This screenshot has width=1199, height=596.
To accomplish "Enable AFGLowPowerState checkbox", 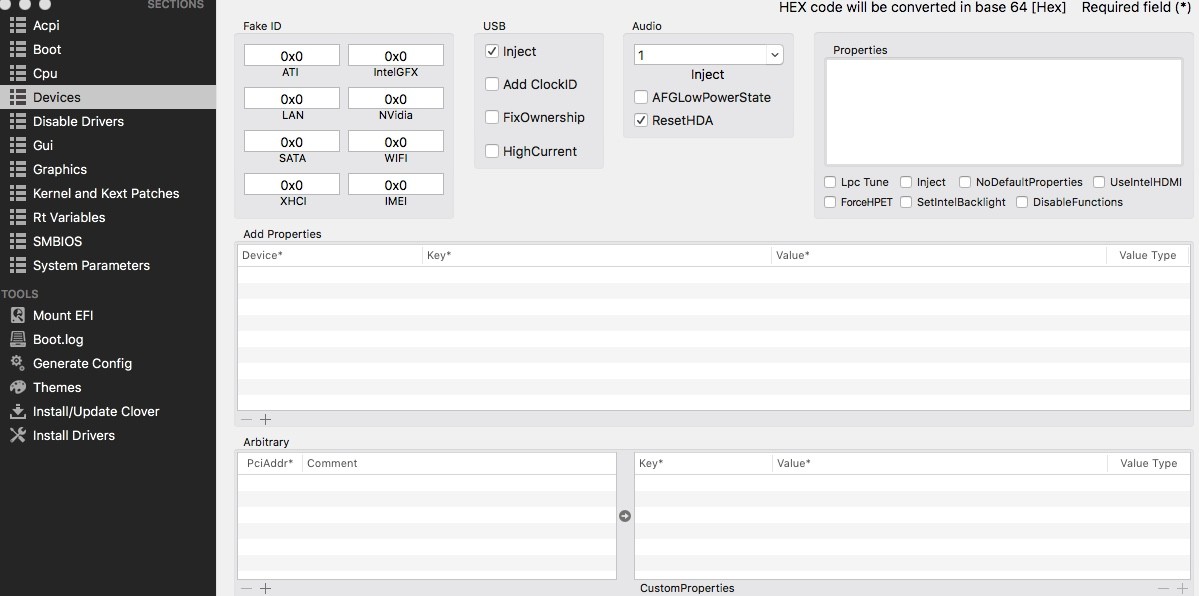I will (x=641, y=97).
